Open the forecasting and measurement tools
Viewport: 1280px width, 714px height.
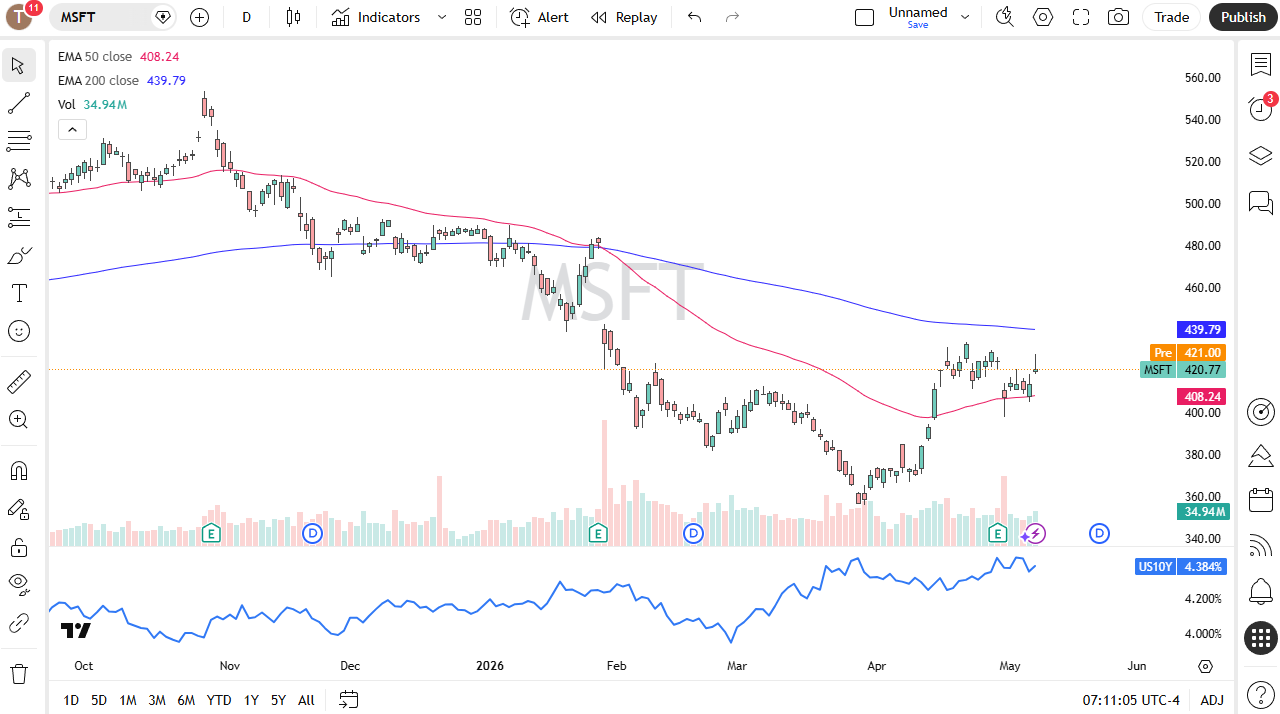point(18,217)
